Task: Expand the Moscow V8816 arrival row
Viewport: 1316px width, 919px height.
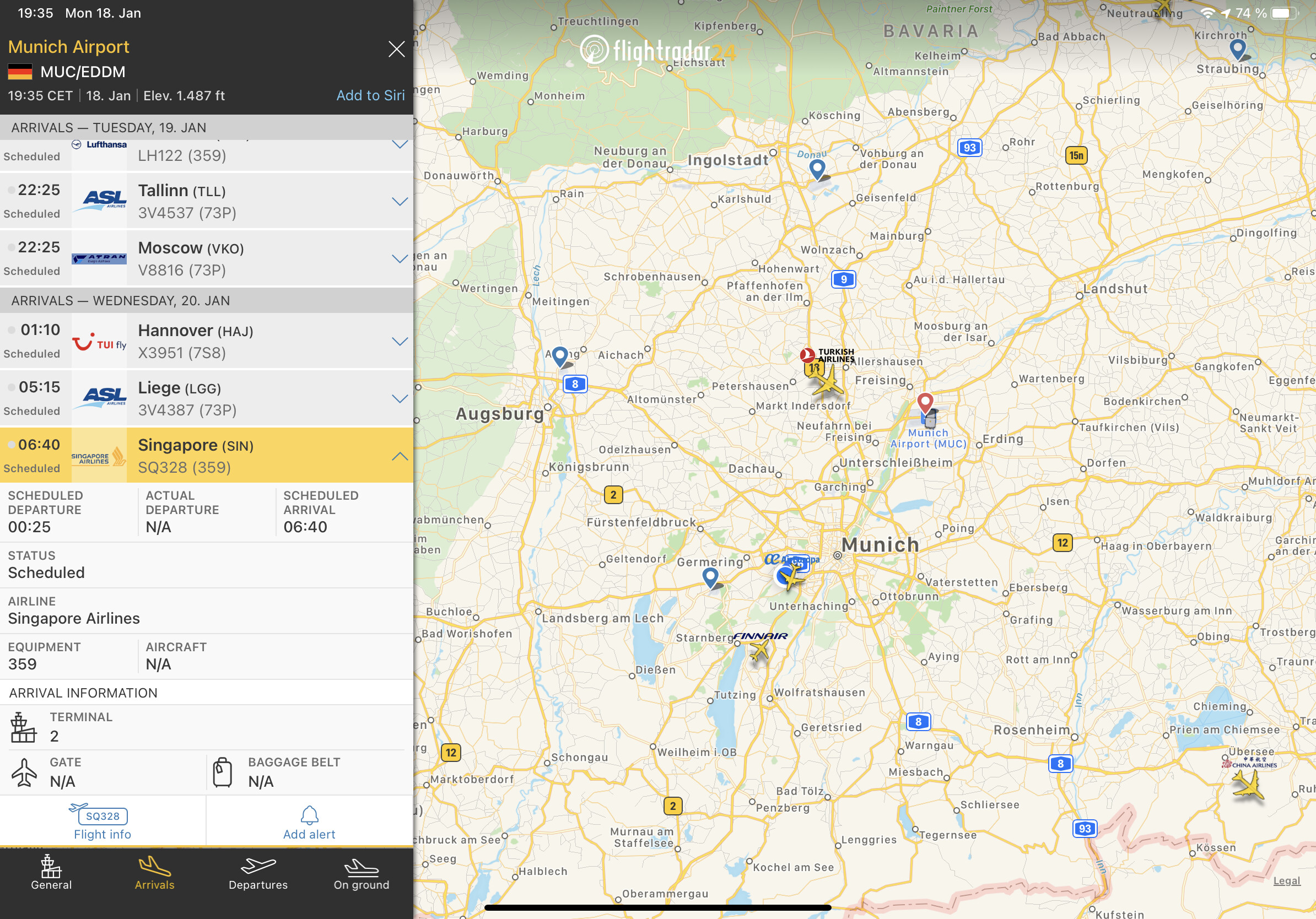Action: 400,258
